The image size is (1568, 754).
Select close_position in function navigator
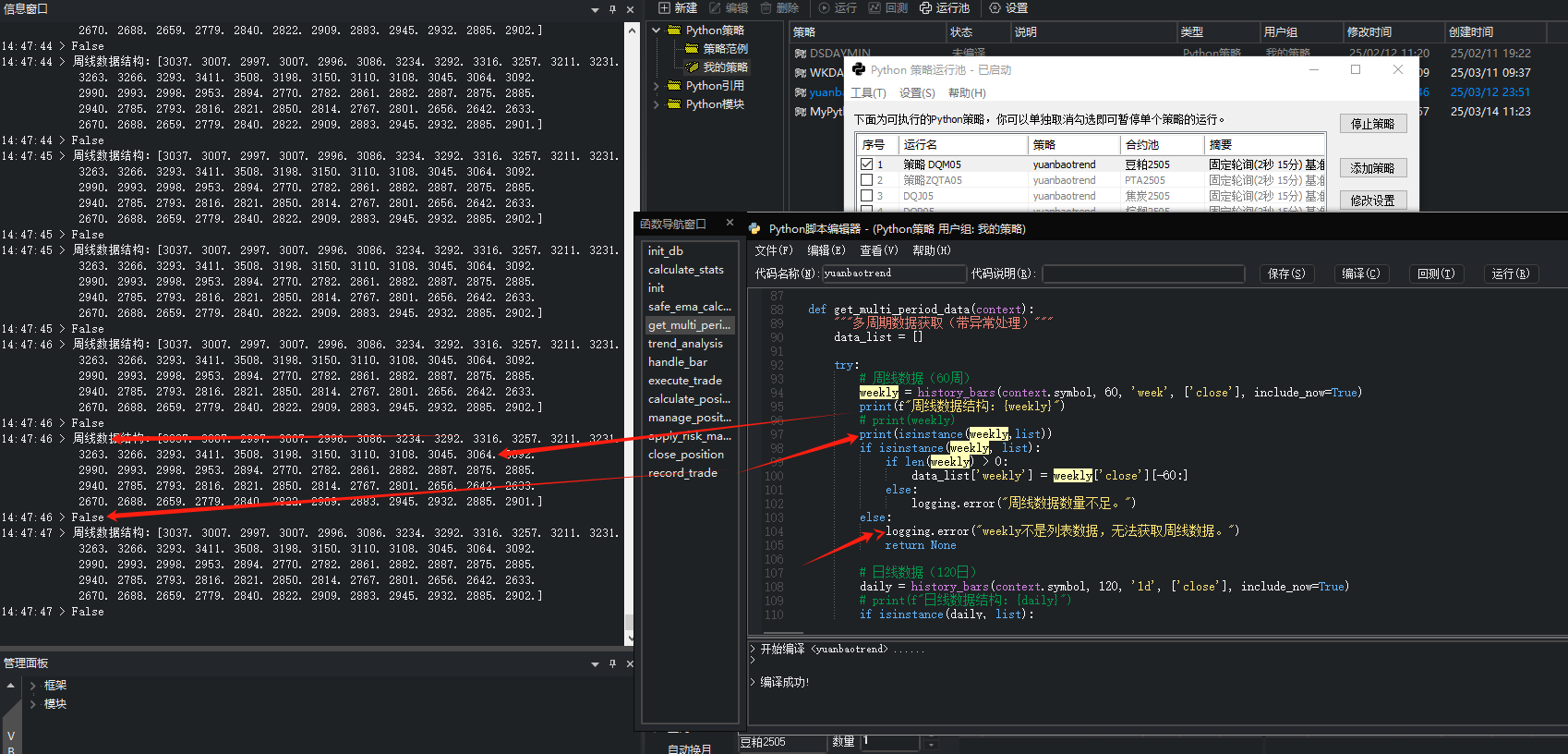coord(686,455)
